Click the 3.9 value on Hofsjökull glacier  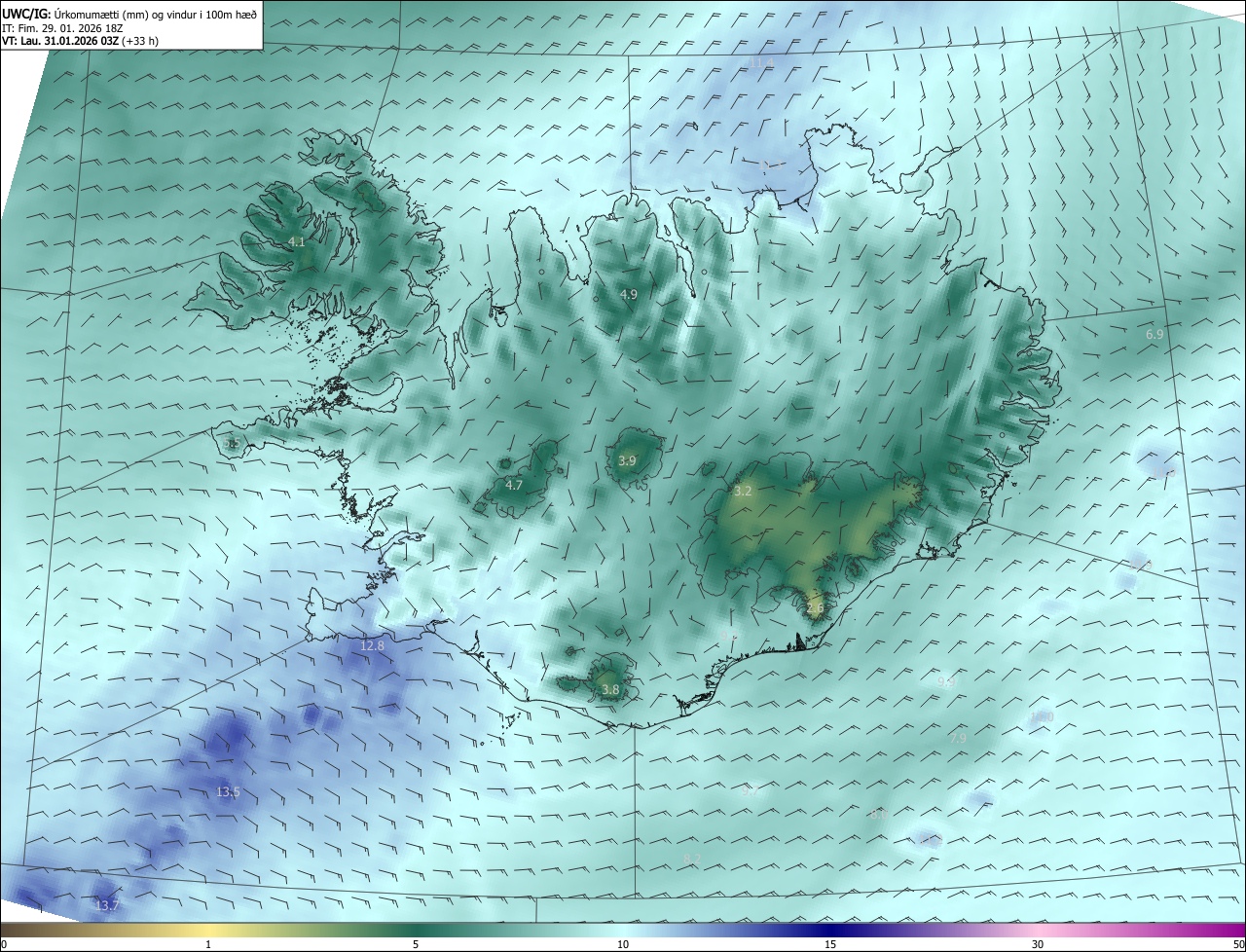click(x=627, y=460)
